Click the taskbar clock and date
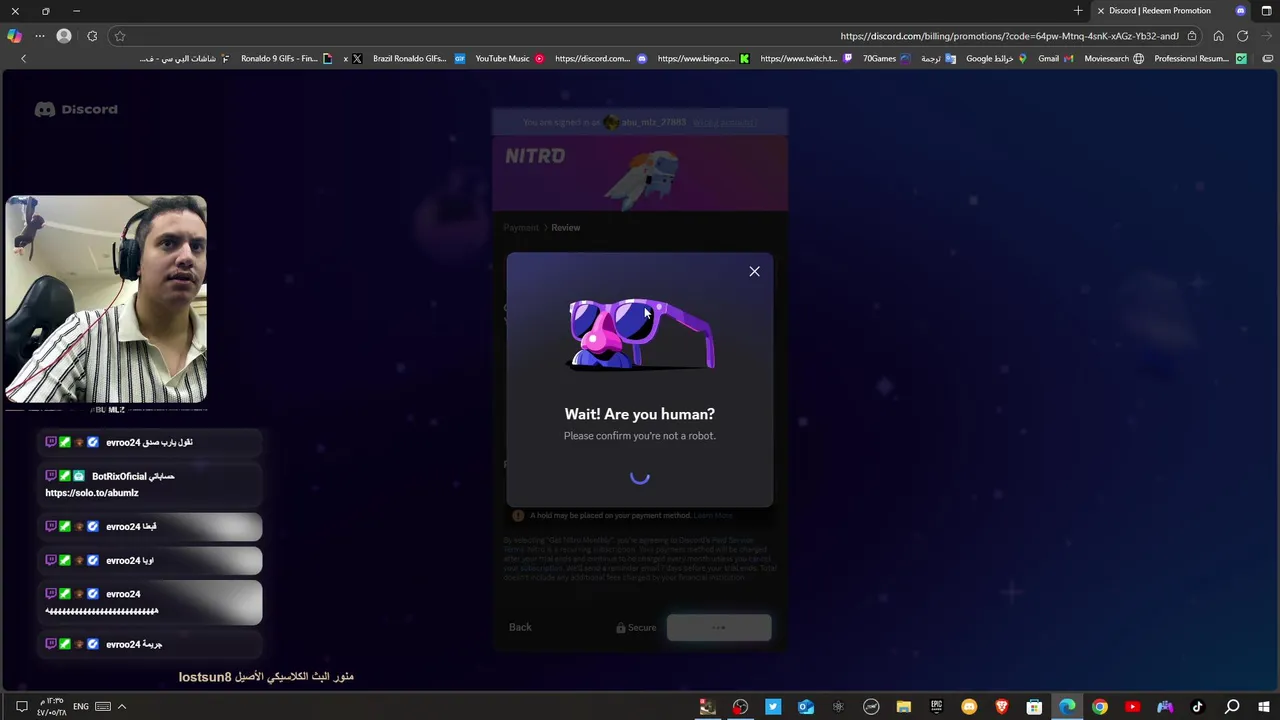The width and height of the screenshot is (1280, 720). point(51,707)
